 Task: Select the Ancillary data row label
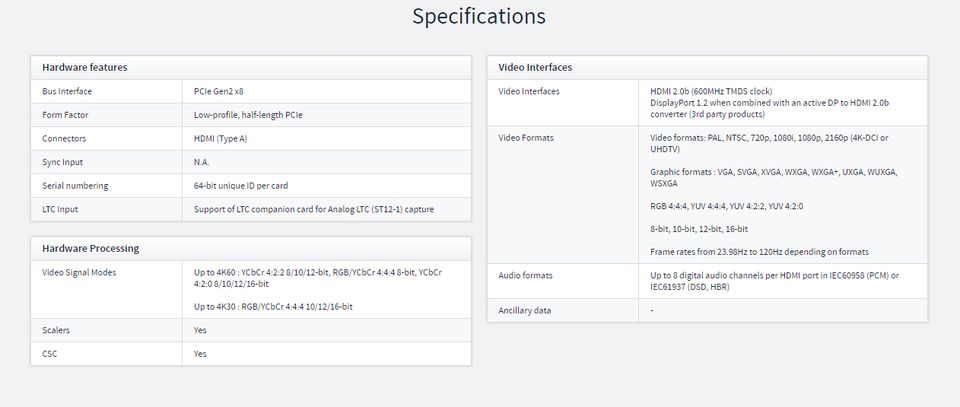[523, 311]
